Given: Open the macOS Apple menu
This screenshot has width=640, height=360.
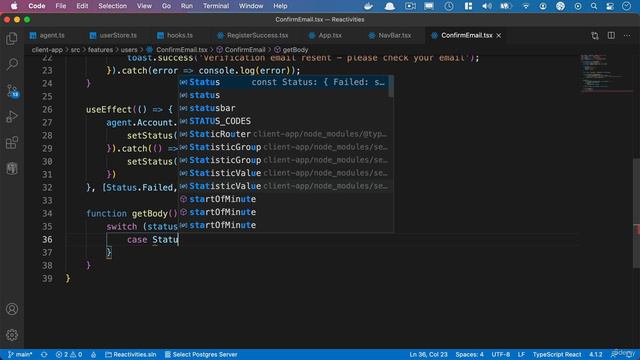Looking at the screenshot, I should [x=14, y=6].
